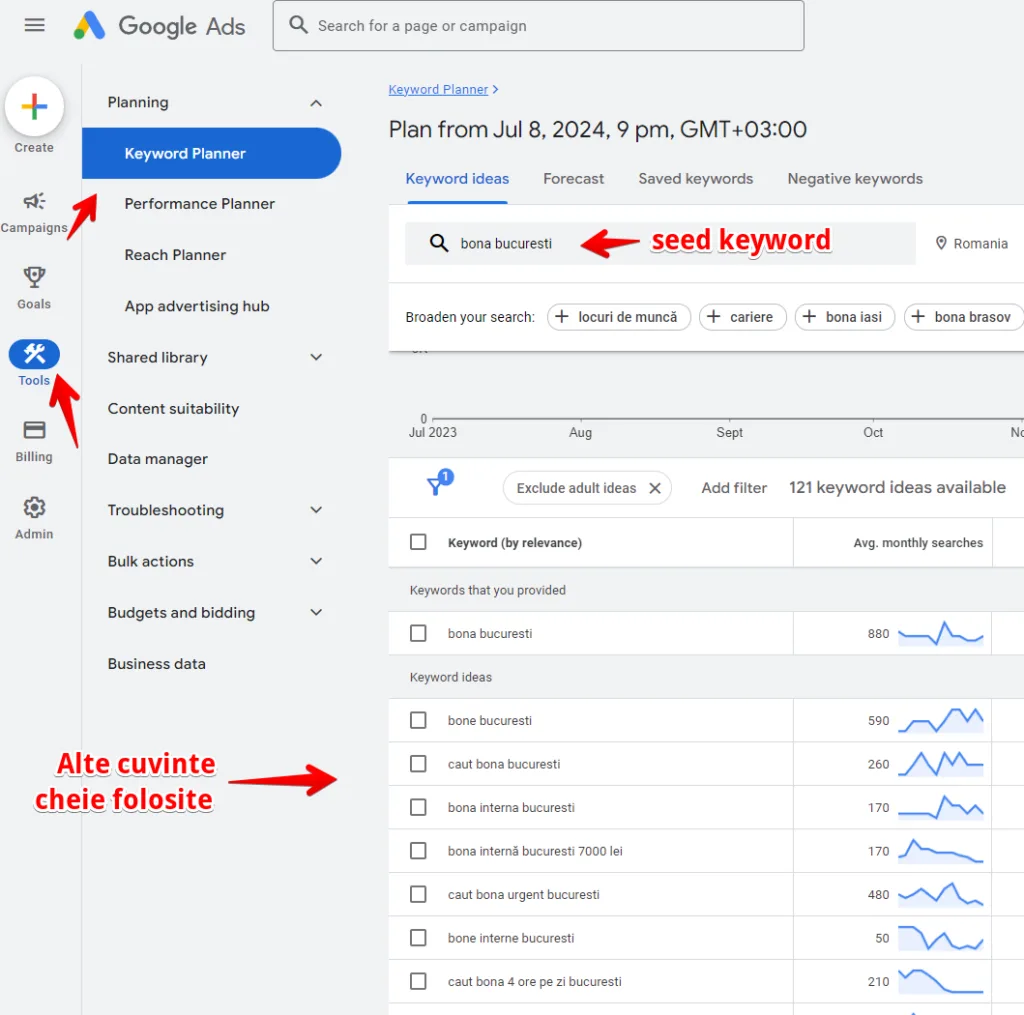Add 'bona iasi' to broaden search
The width and height of the screenshot is (1024, 1015).
click(x=844, y=317)
